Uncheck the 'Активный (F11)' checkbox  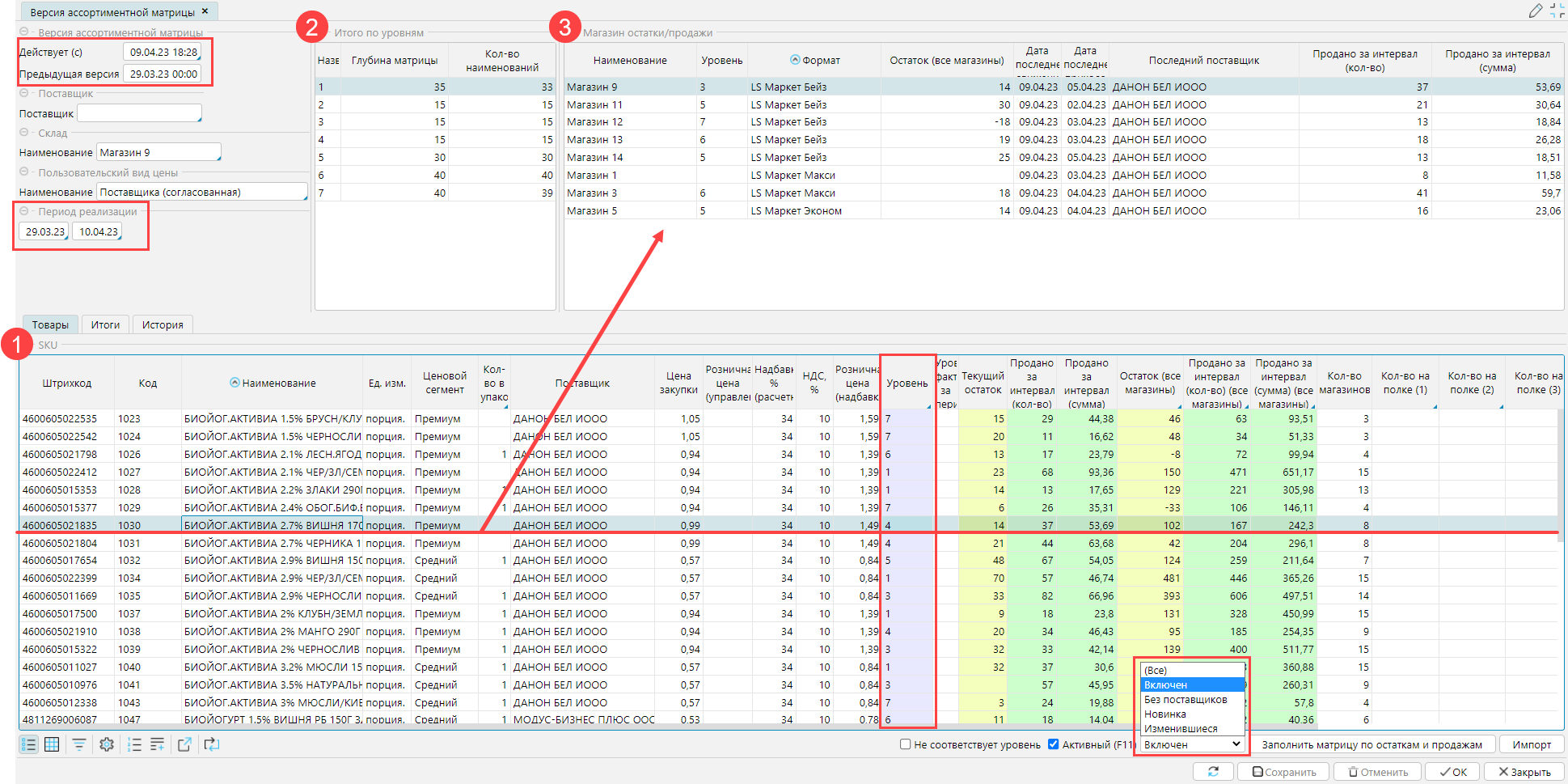(x=1053, y=744)
